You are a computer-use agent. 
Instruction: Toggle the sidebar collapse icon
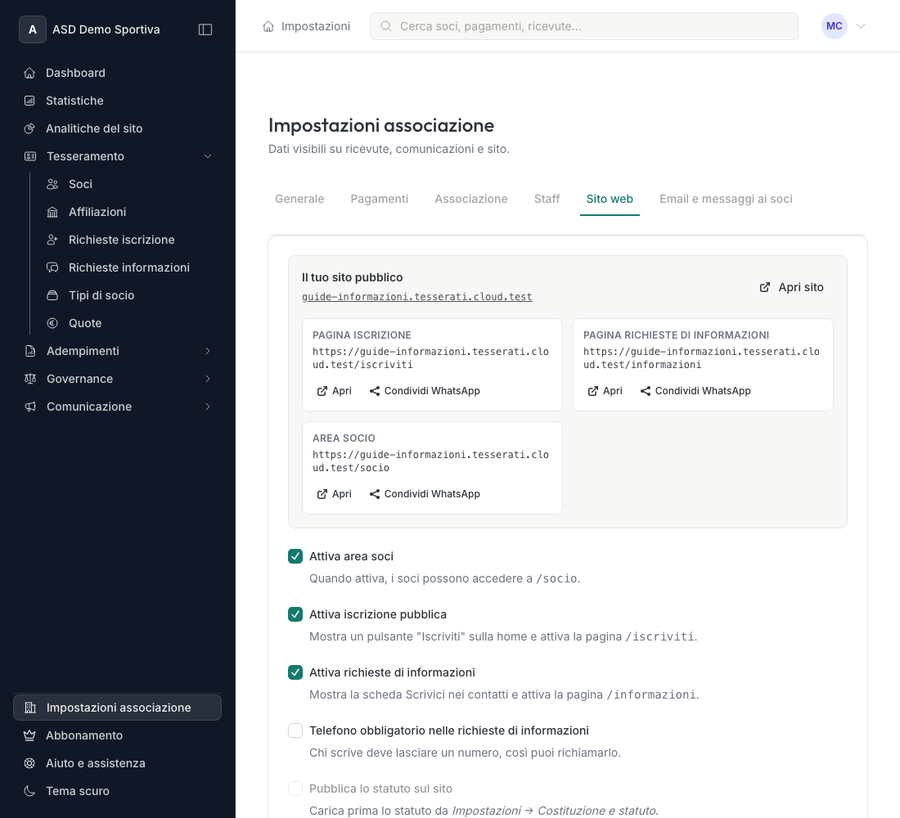pos(205,29)
